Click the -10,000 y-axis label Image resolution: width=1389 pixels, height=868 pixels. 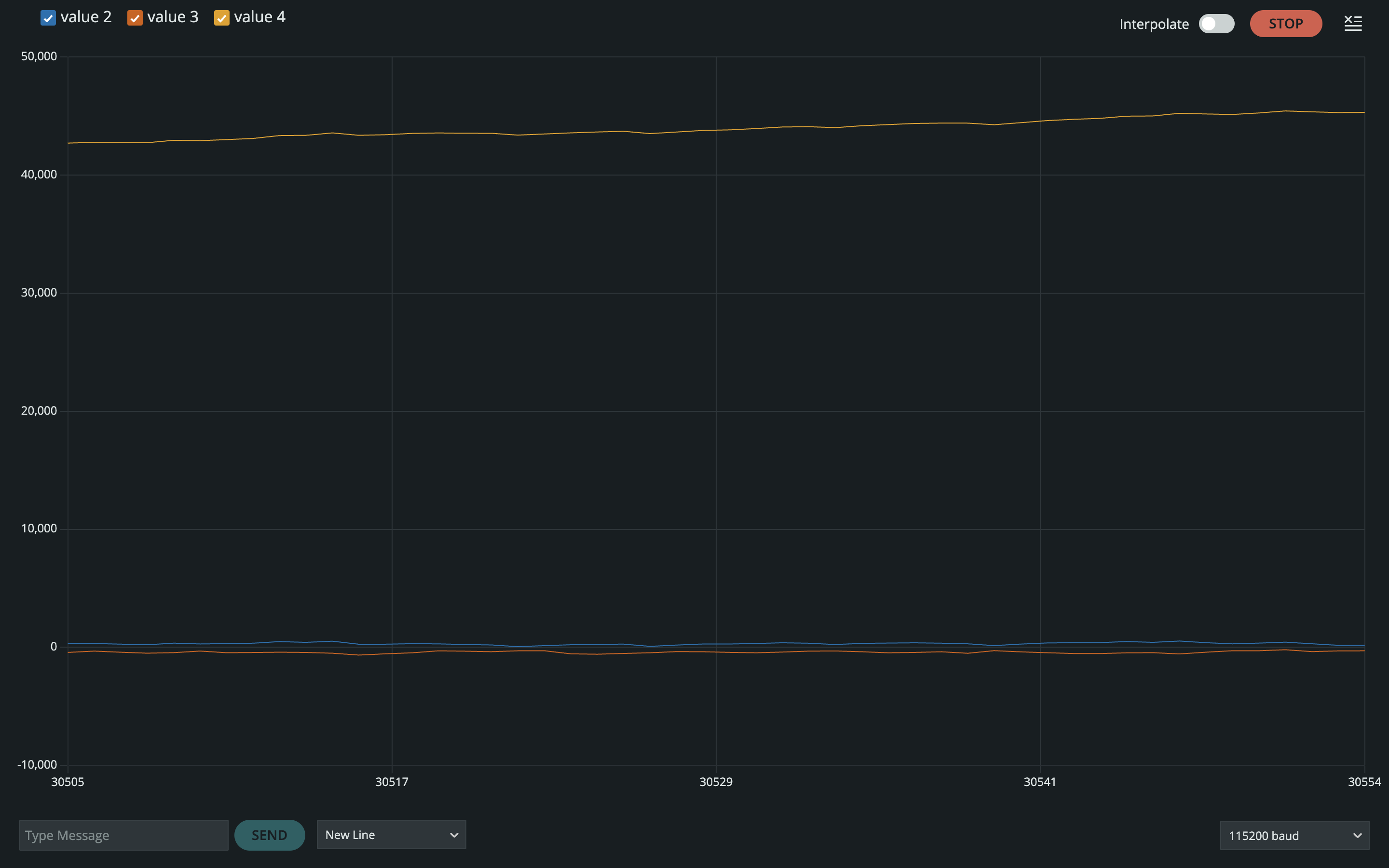[37, 765]
